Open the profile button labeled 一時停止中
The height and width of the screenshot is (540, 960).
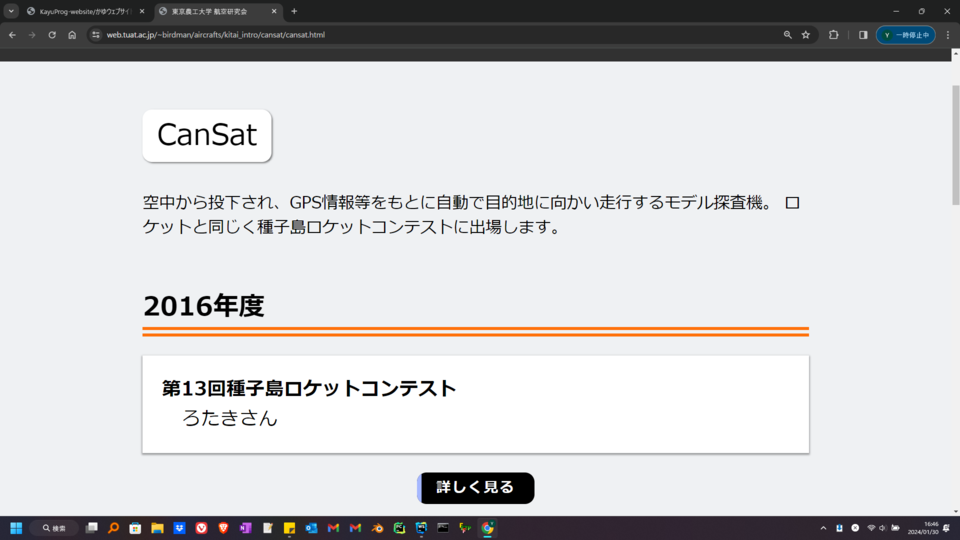point(906,35)
